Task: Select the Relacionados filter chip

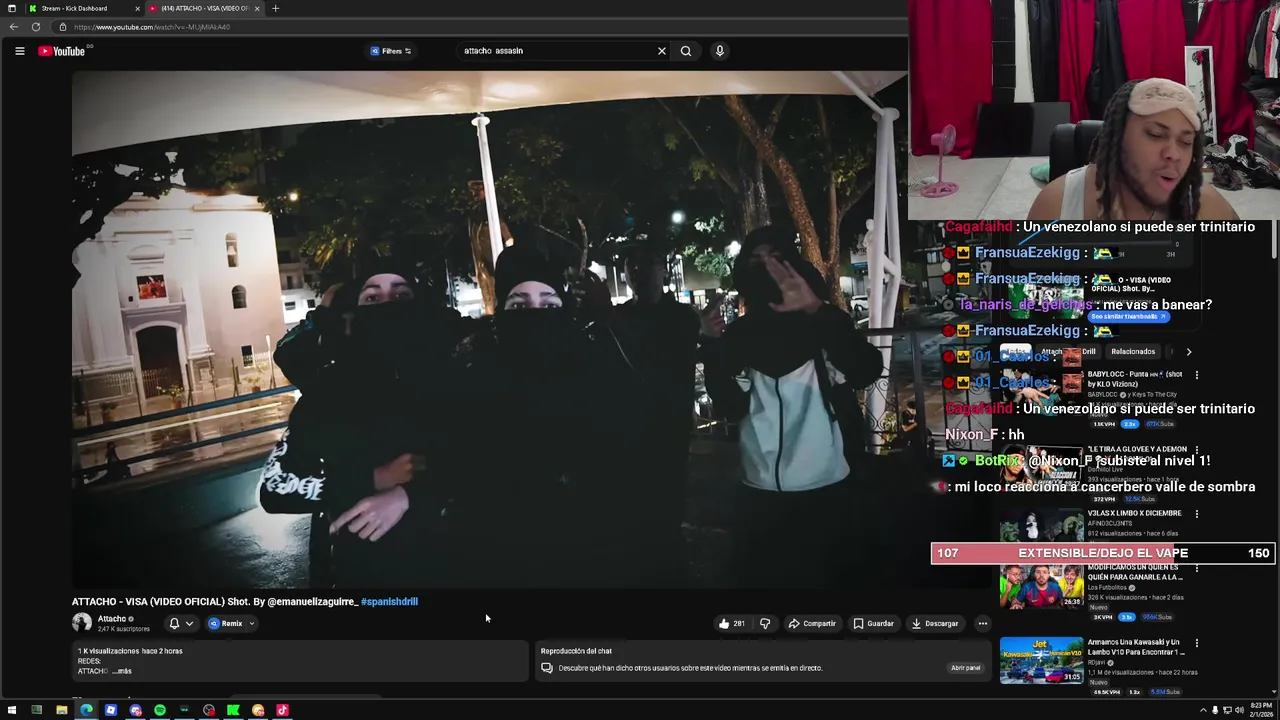Action: click(x=1133, y=352)
